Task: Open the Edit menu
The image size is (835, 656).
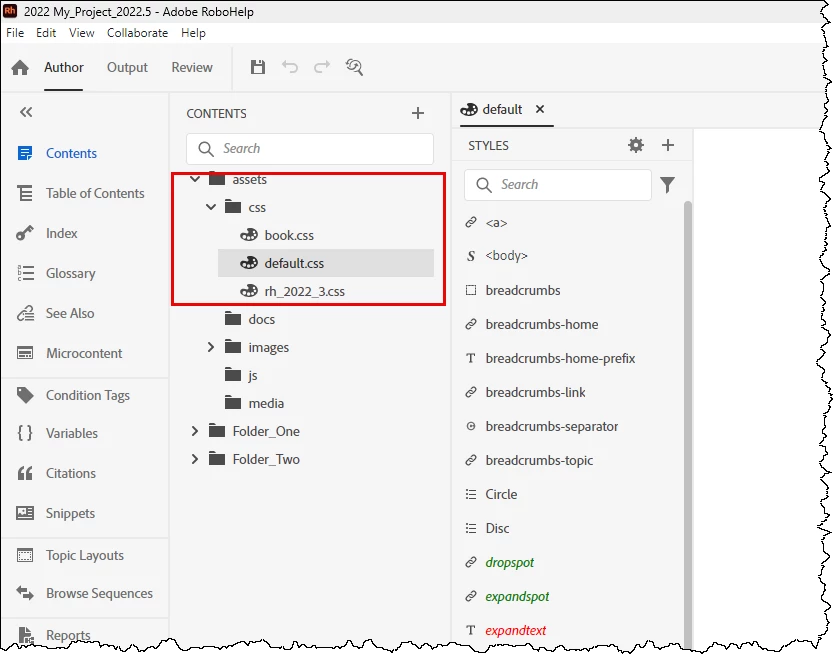Action: point(46,33)
